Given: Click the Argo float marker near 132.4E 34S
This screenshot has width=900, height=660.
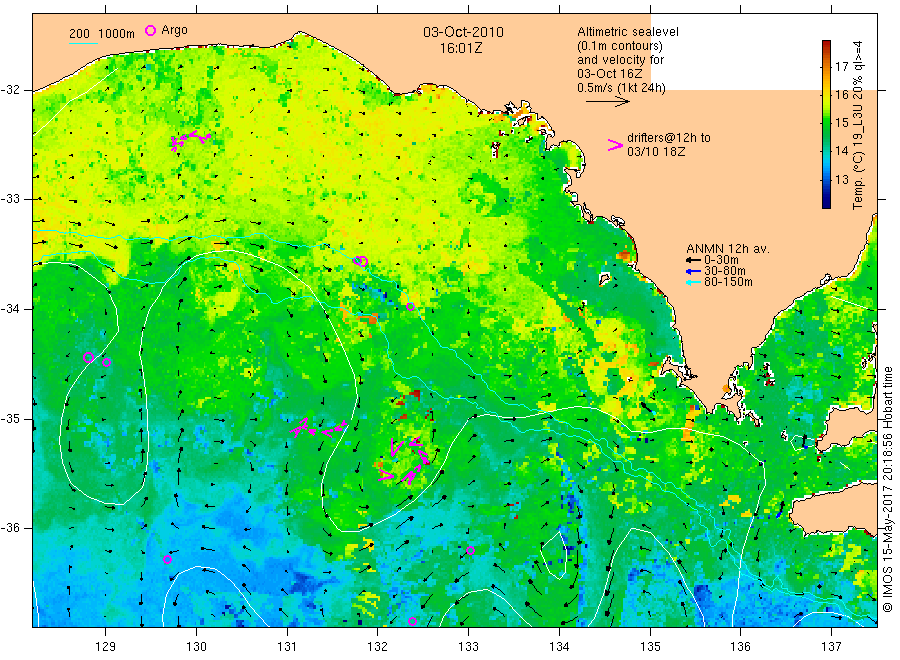Looking at the screenshot, I should click(411, 306).
